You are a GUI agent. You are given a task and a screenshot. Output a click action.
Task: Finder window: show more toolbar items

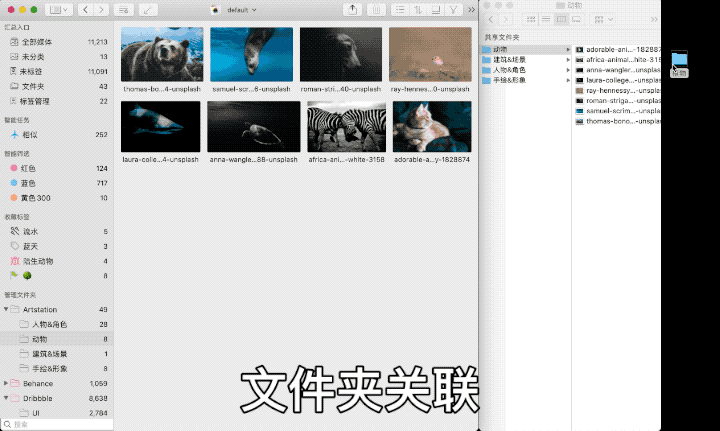(x=654, y=19)
